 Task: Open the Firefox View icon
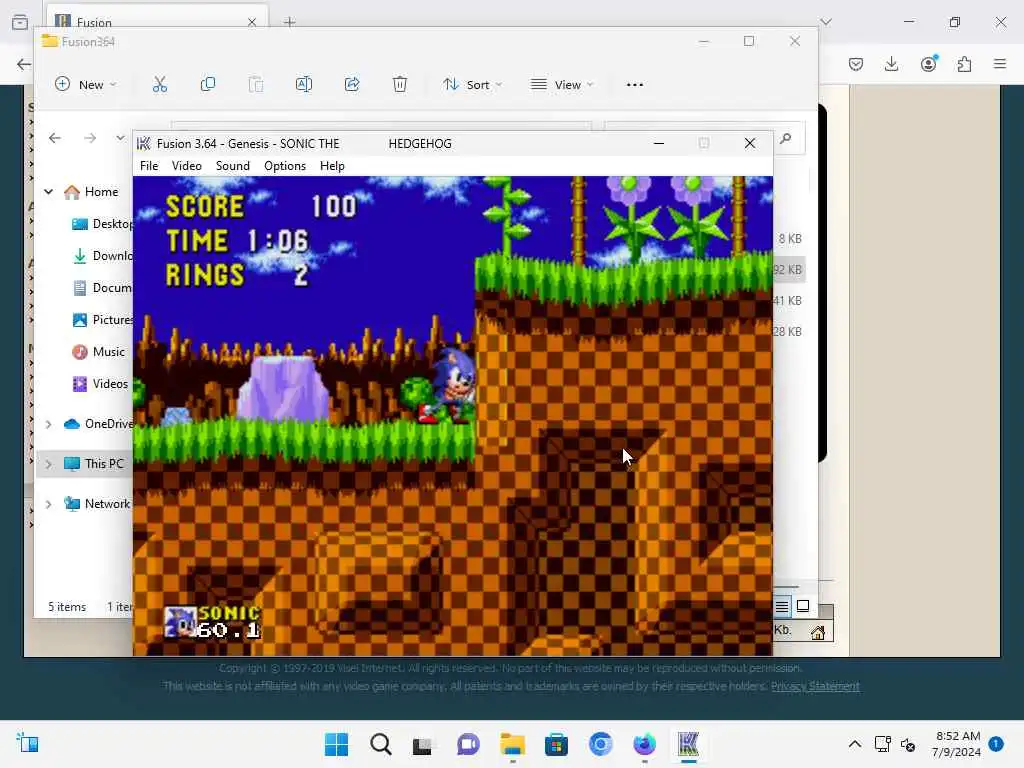click(x=20, y=22)
